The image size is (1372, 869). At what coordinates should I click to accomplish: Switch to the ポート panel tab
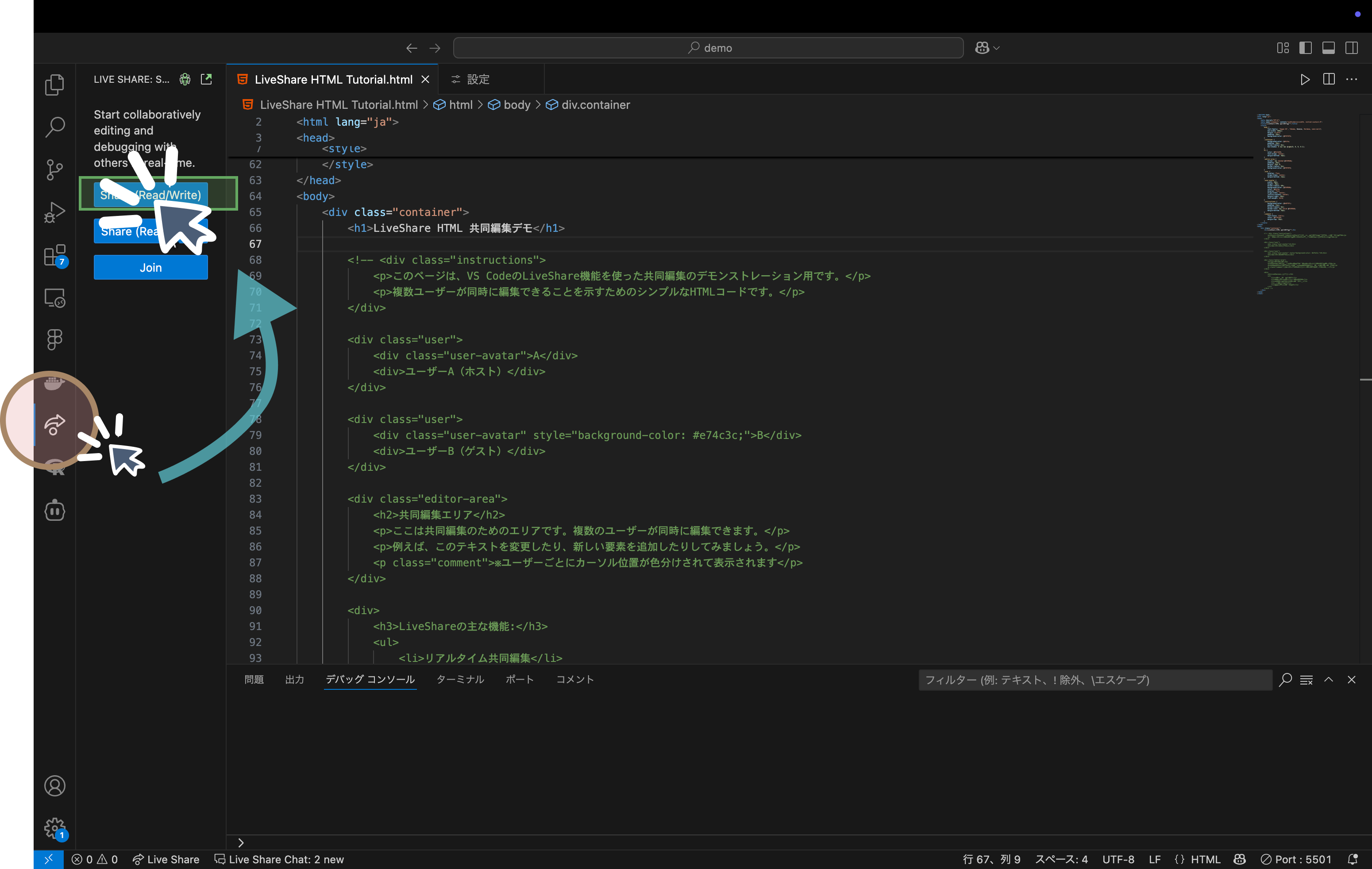click(x=520, y=679)
